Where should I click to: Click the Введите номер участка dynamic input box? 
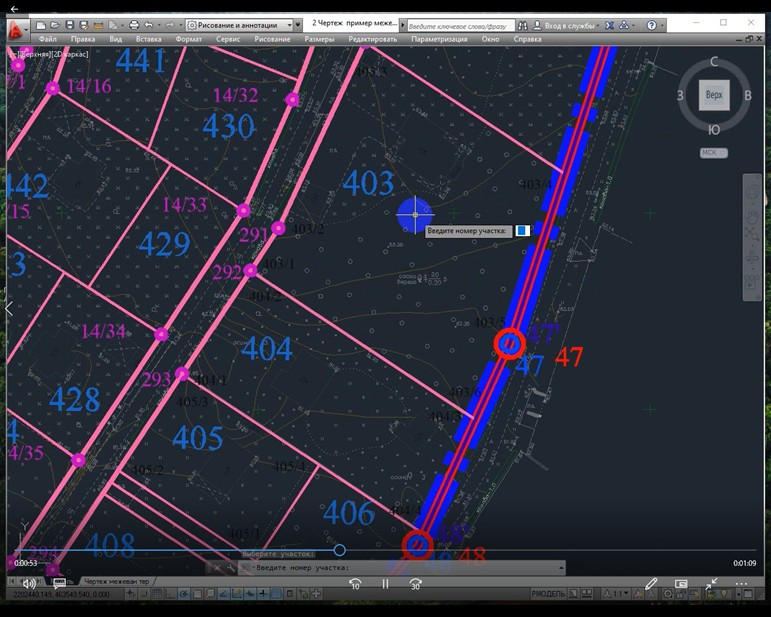coord(522,231)
